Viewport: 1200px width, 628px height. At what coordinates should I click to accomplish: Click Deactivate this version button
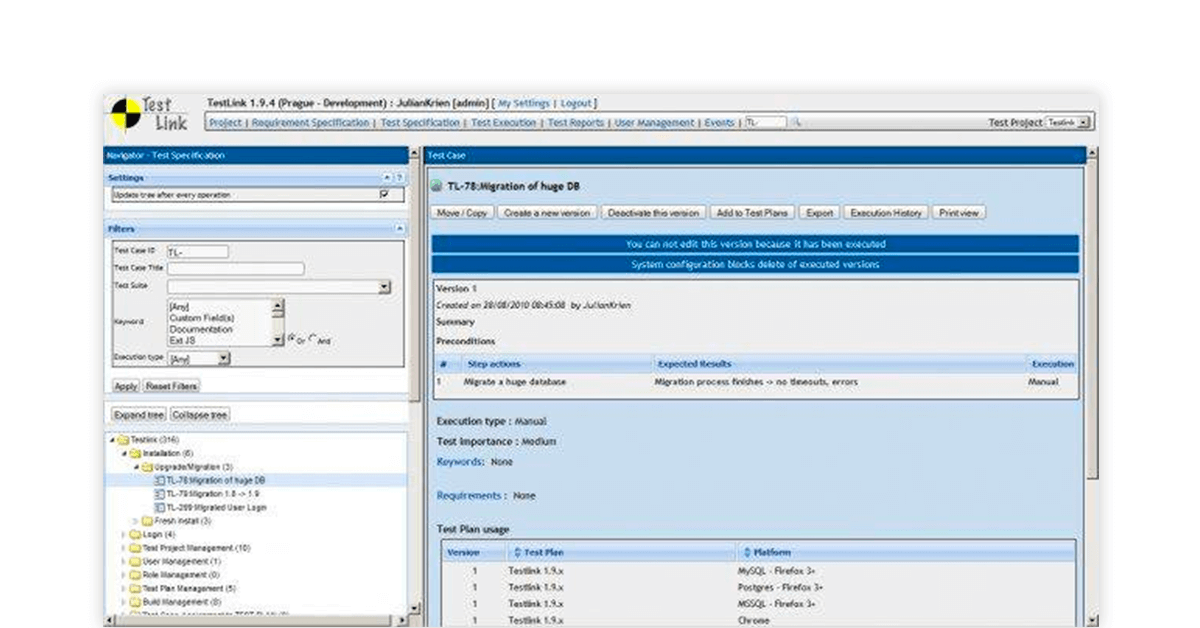[654, 213]
